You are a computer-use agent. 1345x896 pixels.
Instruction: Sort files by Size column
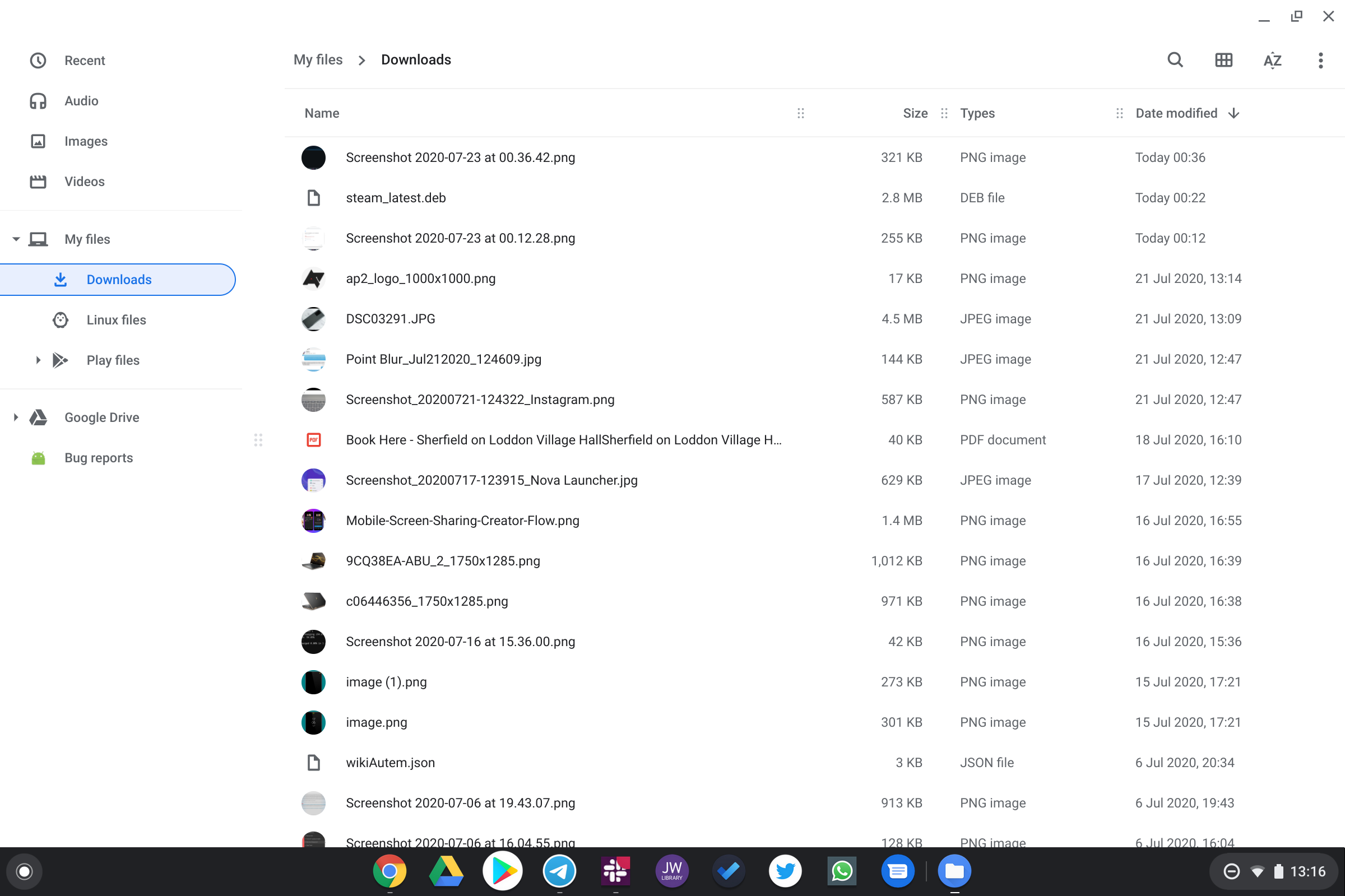(x=913, y=113)
